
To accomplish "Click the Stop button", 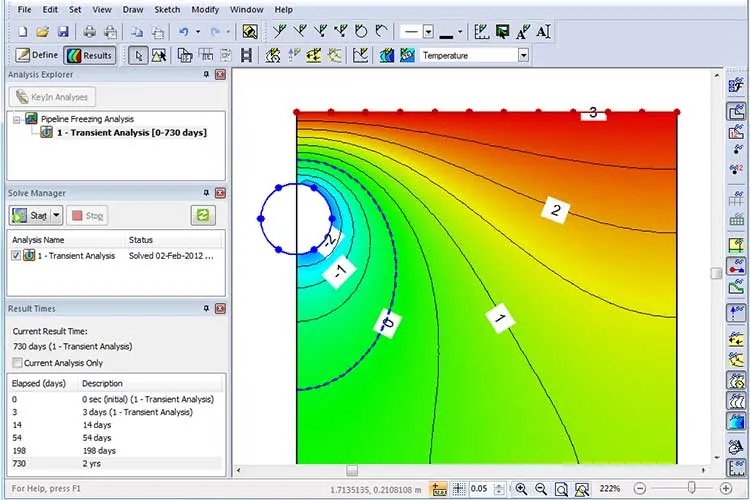I will point(87,216).
